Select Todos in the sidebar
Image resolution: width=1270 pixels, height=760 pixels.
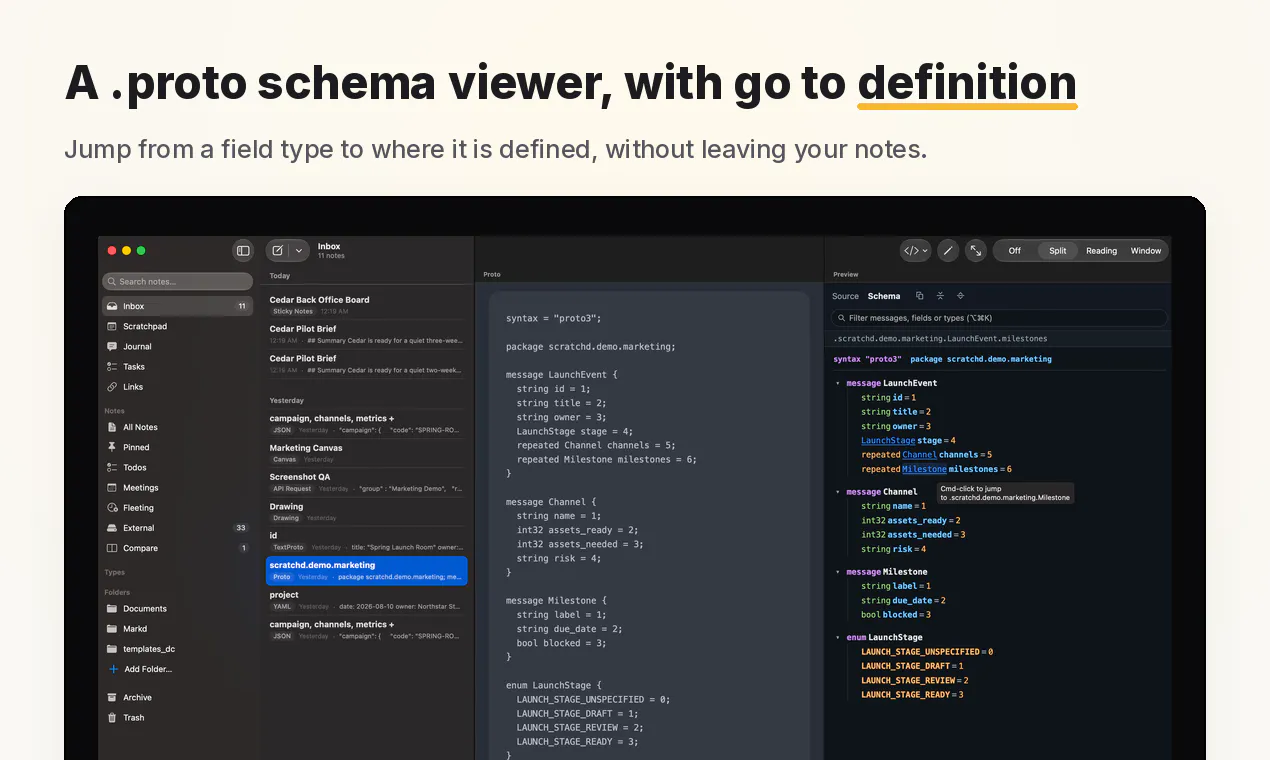click(x=178, y=468)
